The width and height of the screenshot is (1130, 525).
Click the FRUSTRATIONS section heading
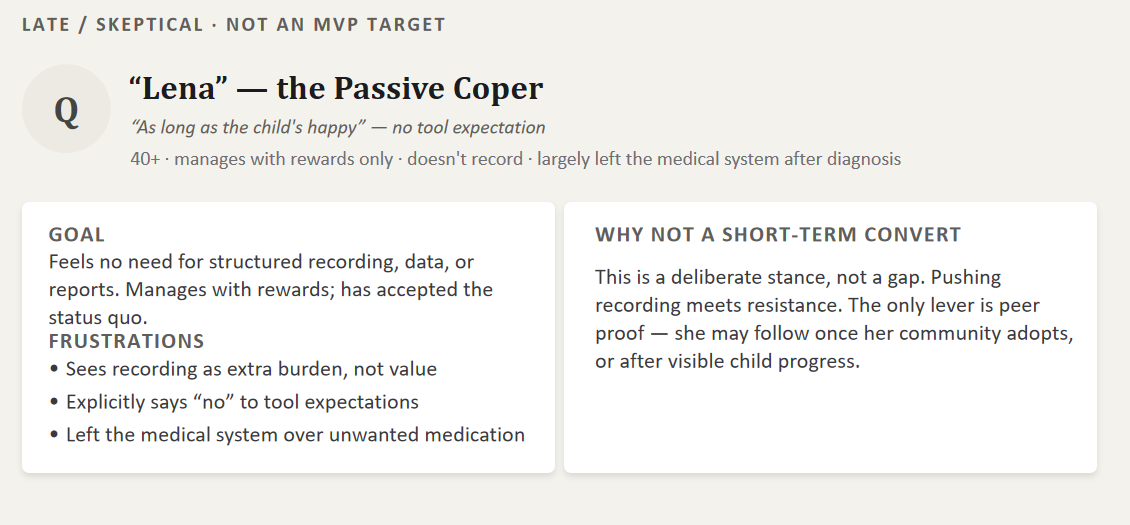(x=127, y=340)
